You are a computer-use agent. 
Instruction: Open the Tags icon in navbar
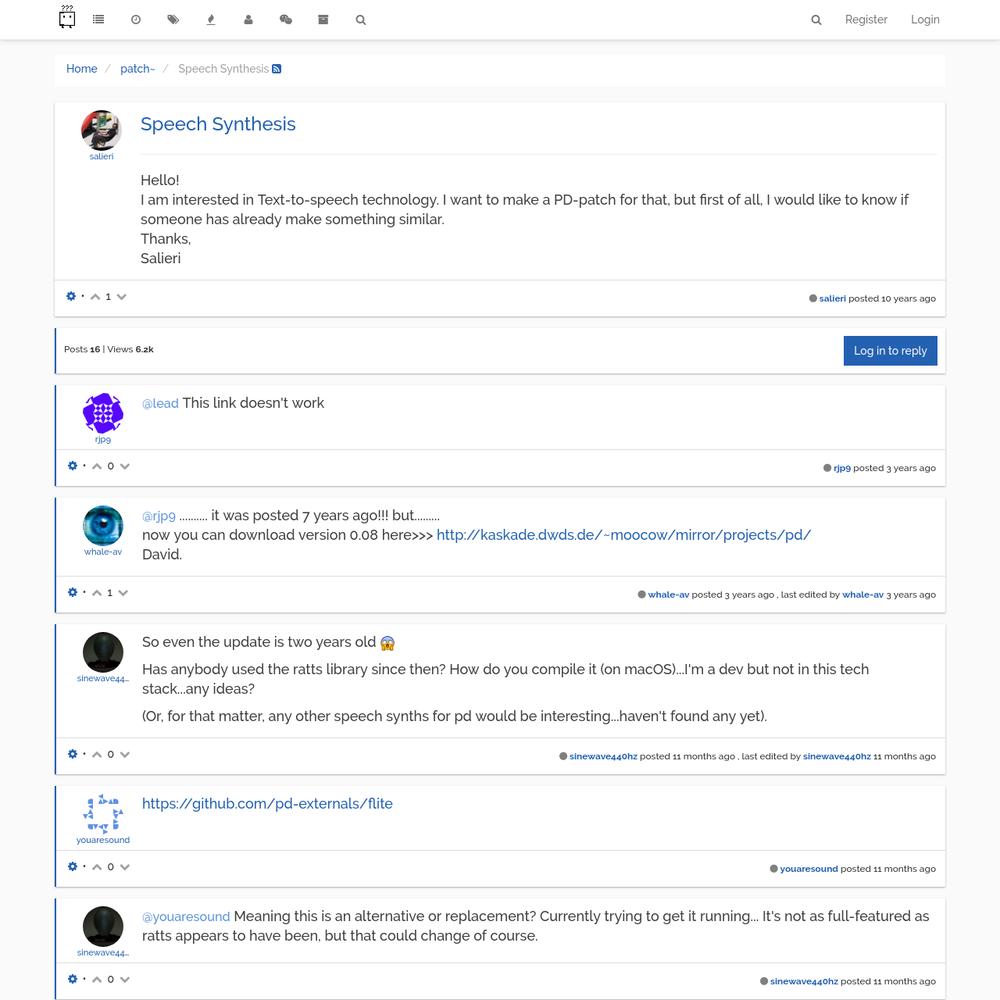pyautogui.click(x=173, y=19)
